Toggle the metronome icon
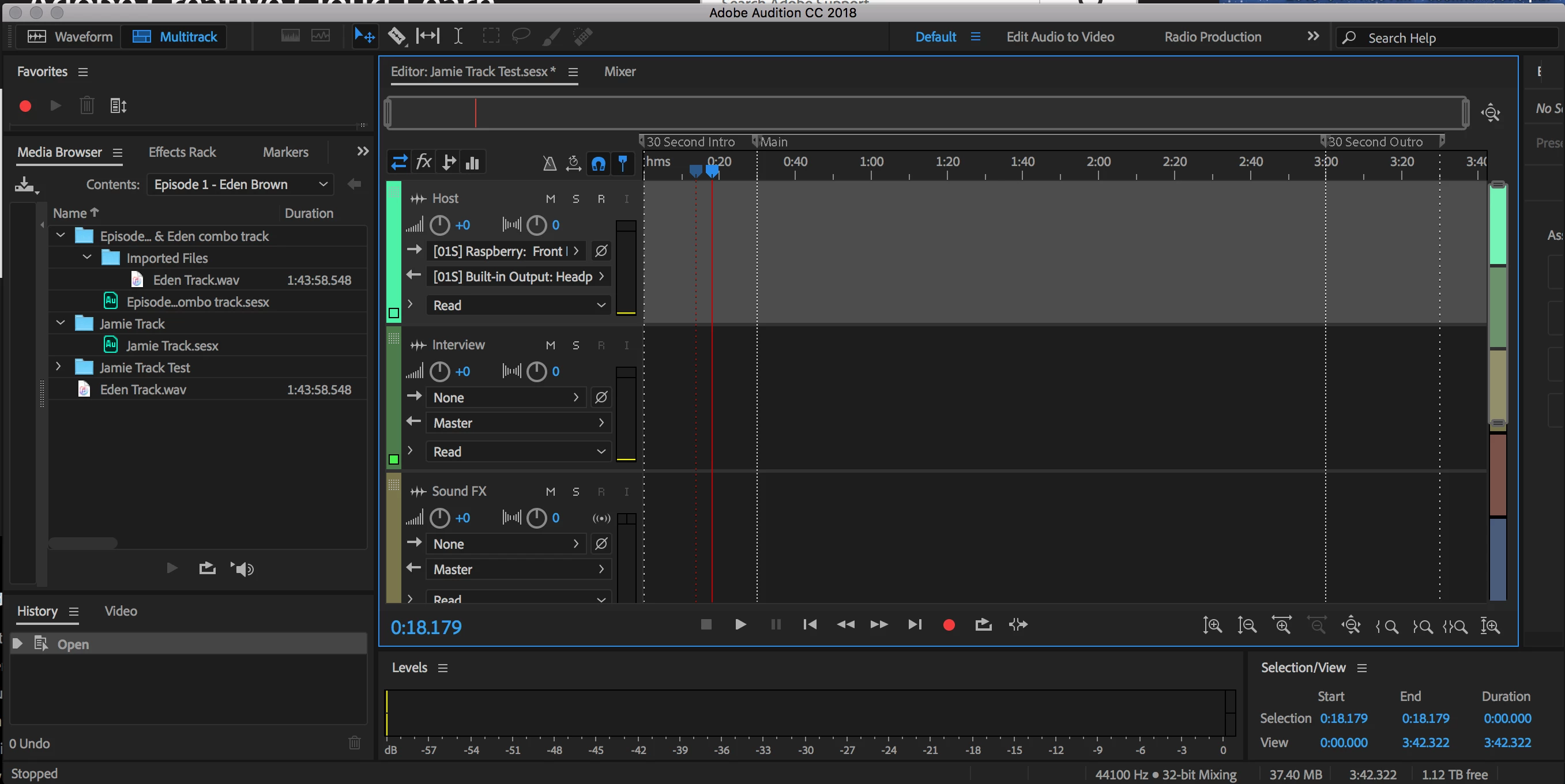 coord(549,163)
